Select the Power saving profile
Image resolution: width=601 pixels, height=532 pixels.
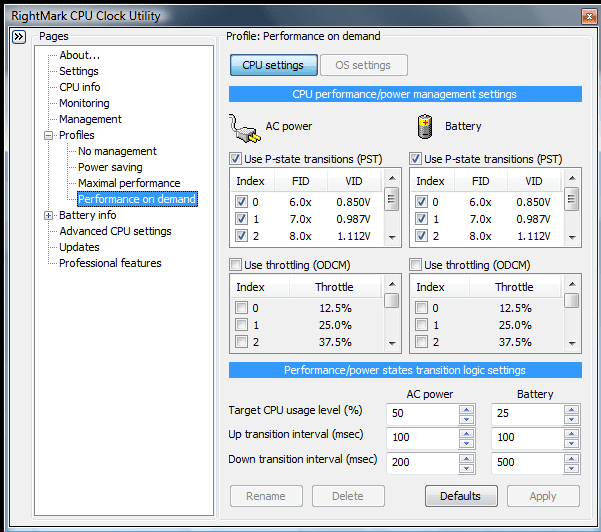[x=110, y=167]
